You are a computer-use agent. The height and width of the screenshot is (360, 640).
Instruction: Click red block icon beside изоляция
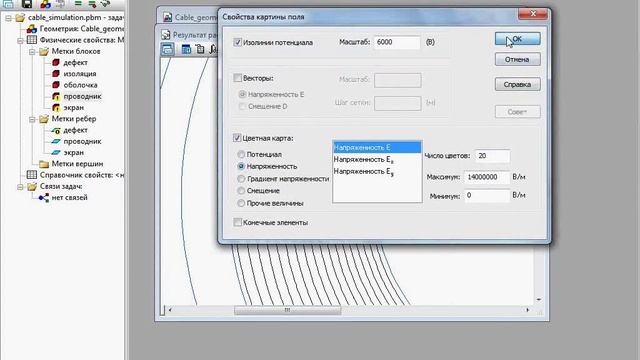(x=56, y=74)
